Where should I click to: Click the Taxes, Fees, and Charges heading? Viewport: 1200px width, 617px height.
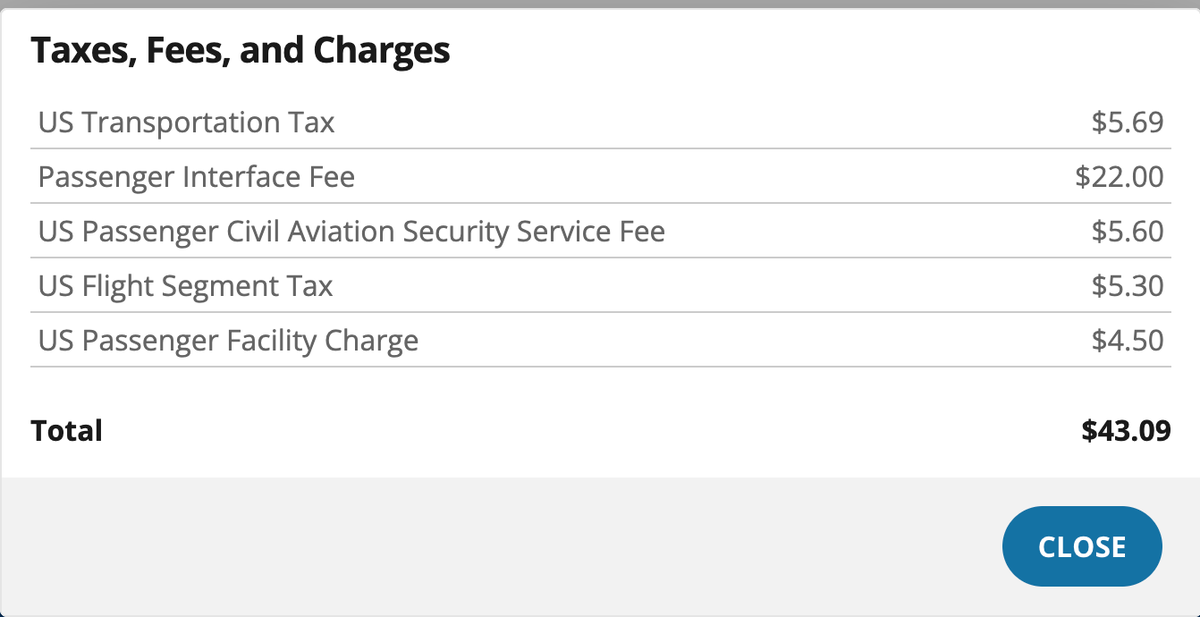coord(242,49)
